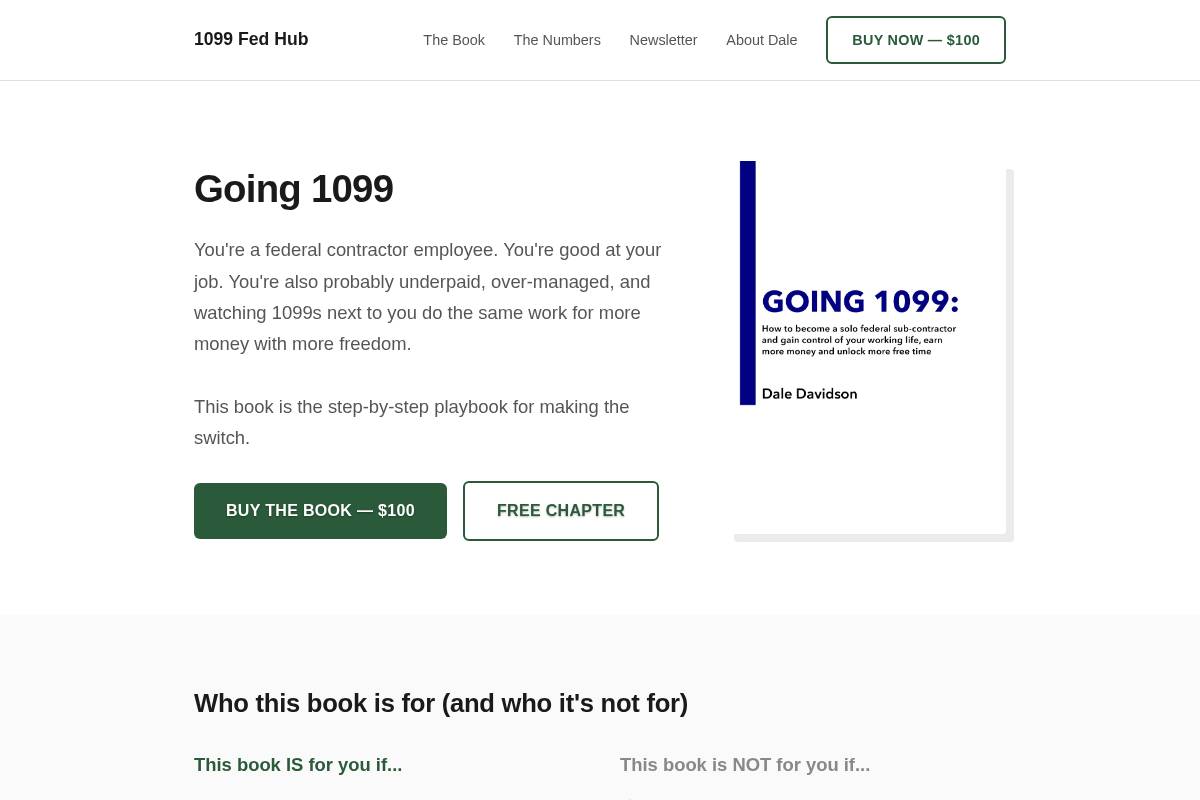Click the step-by-step playbook paragraph
Image resolution: width=1200 pixels, height=800 pixels.
(411, 422)
